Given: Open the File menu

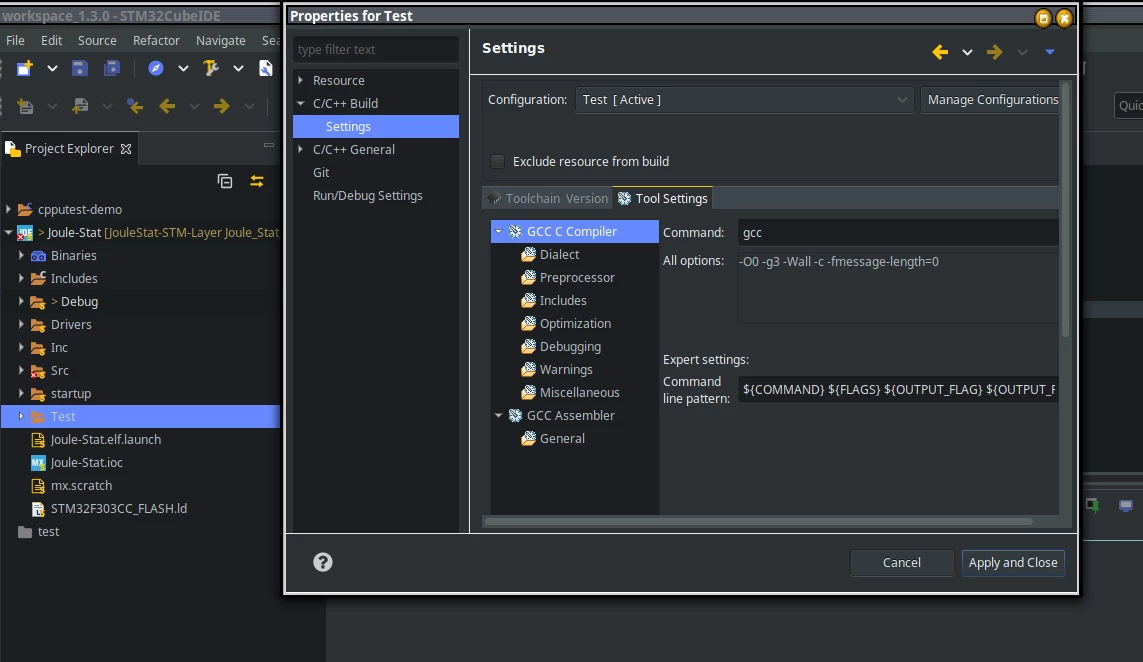Looking at the screenshot, I should [x=15, y=41].
